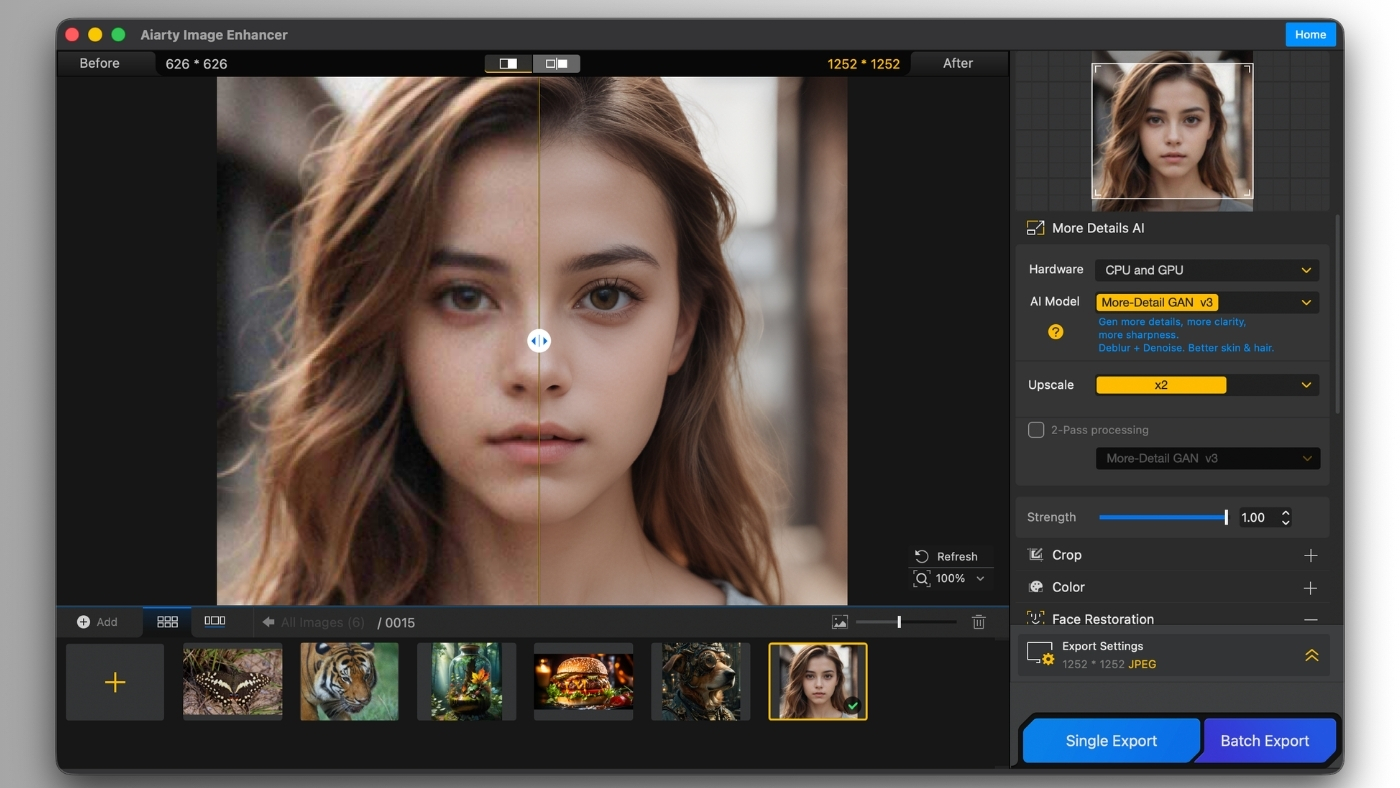Click the yellow question mark help icon
The width and height of the screenshot is (1400, 788).
[x=1055, y=332]
